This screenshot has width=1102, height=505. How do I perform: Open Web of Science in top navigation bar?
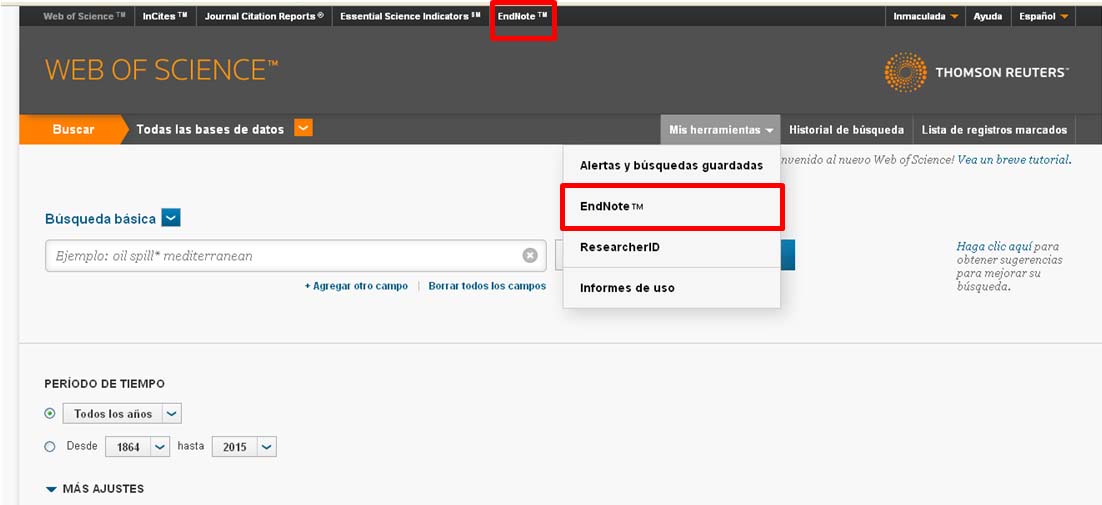(x=84, y=16)
